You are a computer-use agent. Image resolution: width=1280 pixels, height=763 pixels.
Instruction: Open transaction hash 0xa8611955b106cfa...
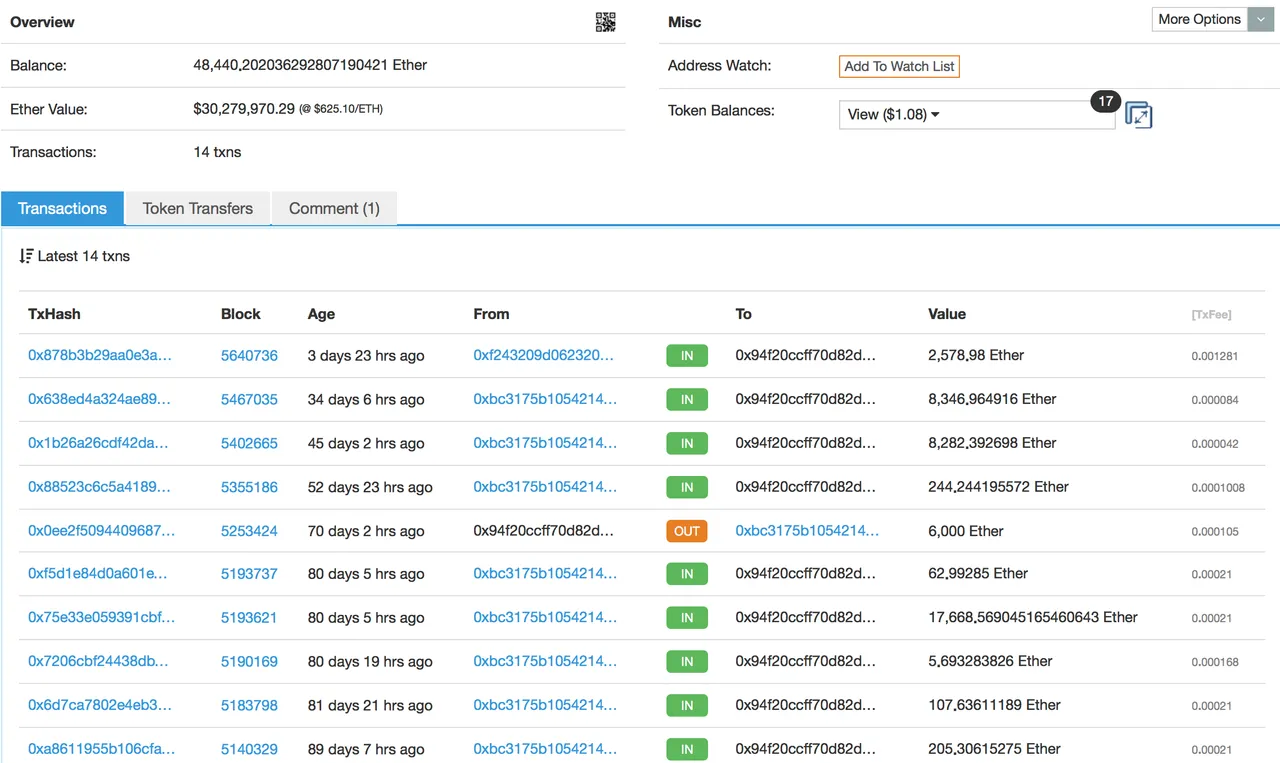pos(101,749)
